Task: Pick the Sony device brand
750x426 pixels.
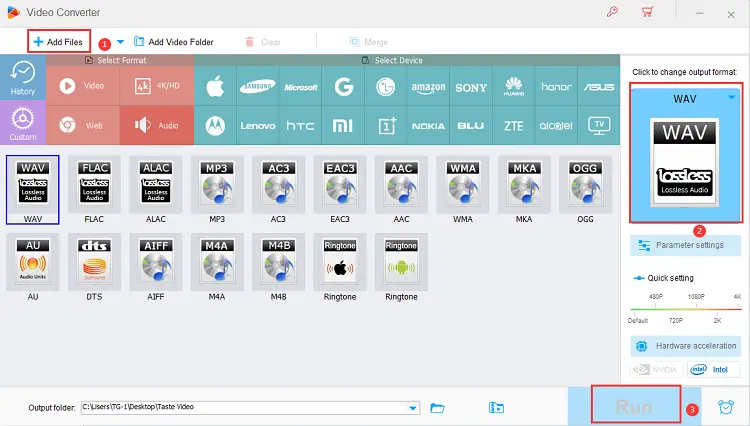Action: (471, 87)
